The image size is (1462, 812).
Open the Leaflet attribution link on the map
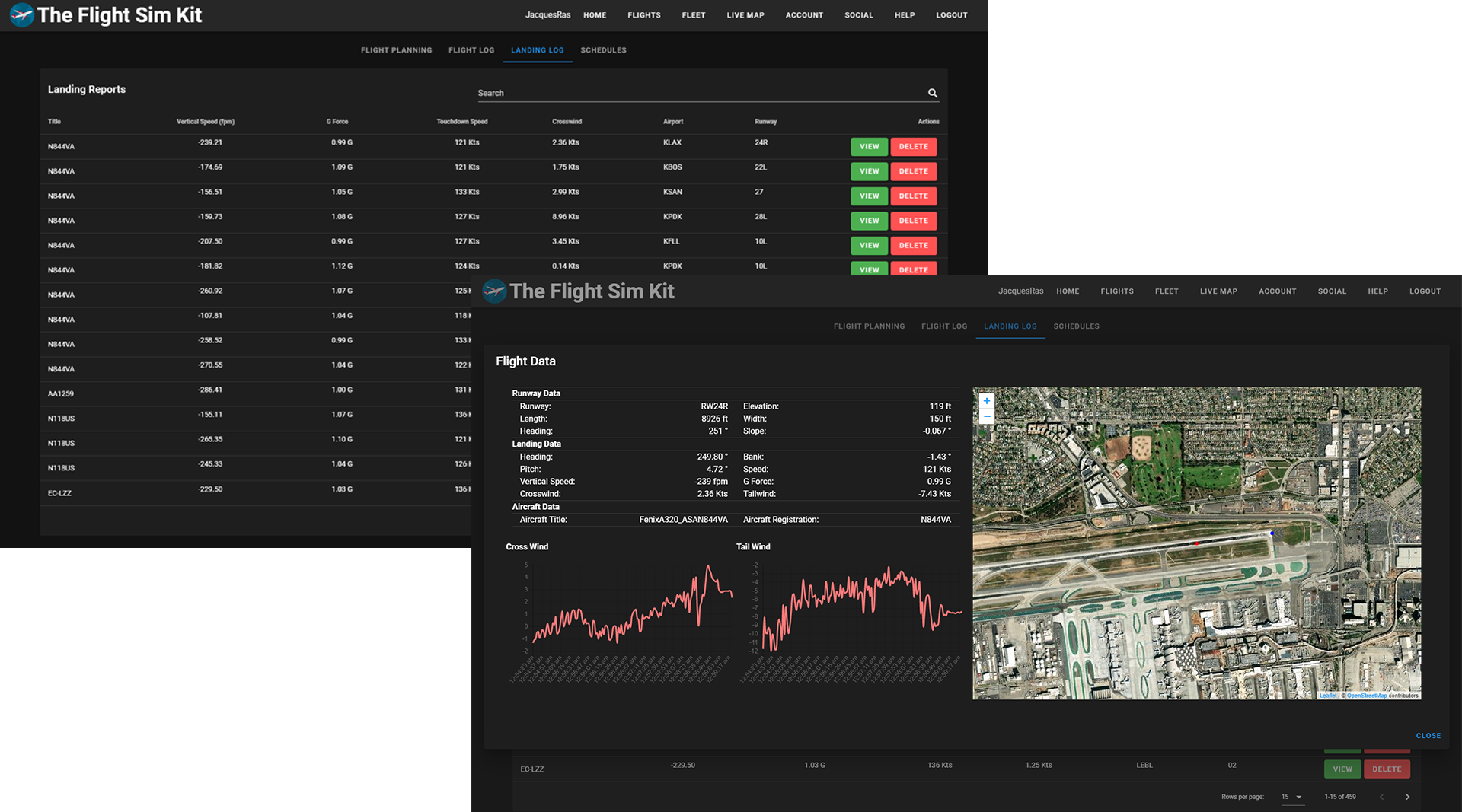click(x=1326, y=696)
